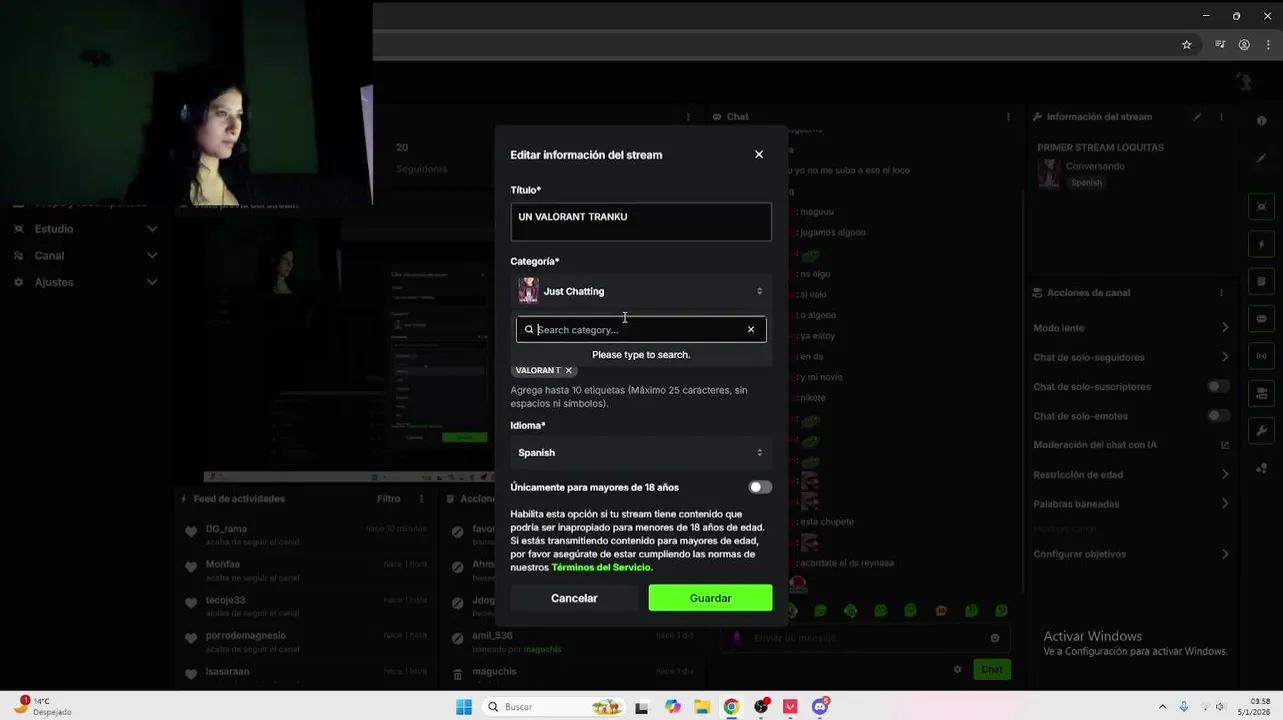1283x720 pixels.
Task: Open the Términos del Servicio link
Action: [601, 567]
